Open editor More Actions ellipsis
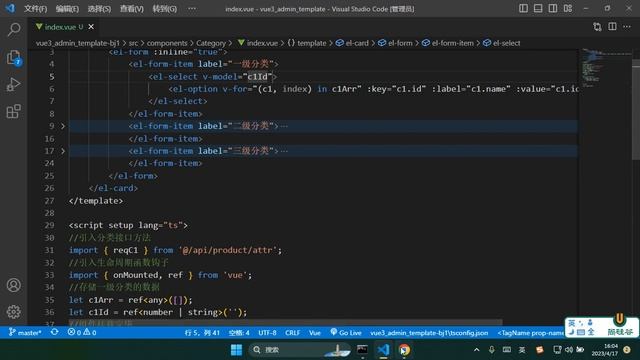640x360 pixels. (x=627, y=27)
